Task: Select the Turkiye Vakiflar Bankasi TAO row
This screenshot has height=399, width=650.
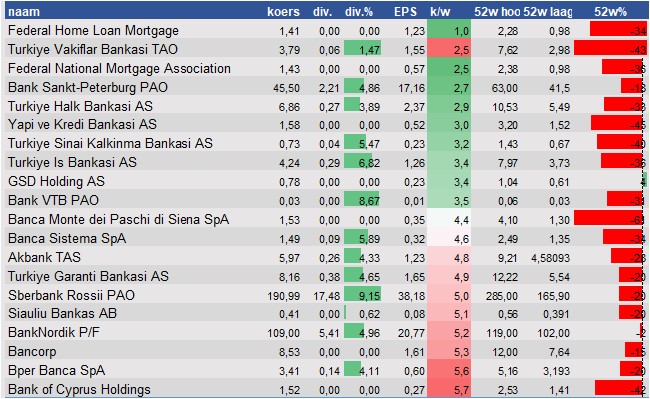Action: pos(325,50)
